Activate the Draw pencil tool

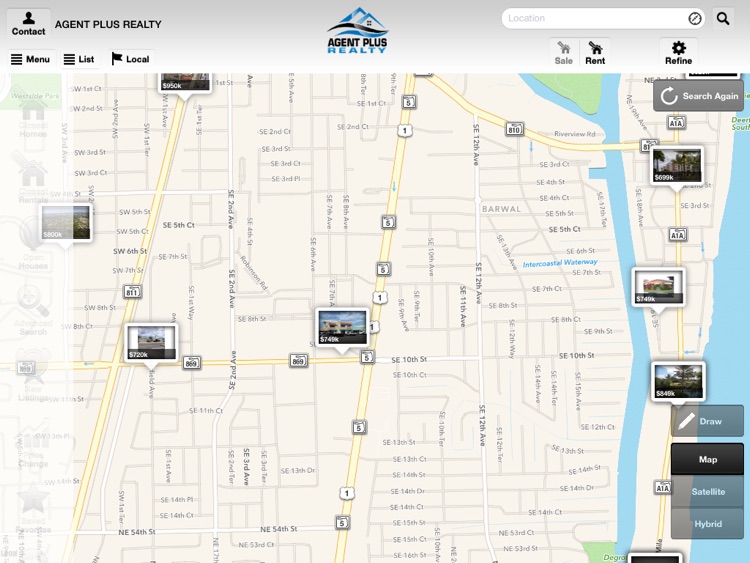coord(707,421)
